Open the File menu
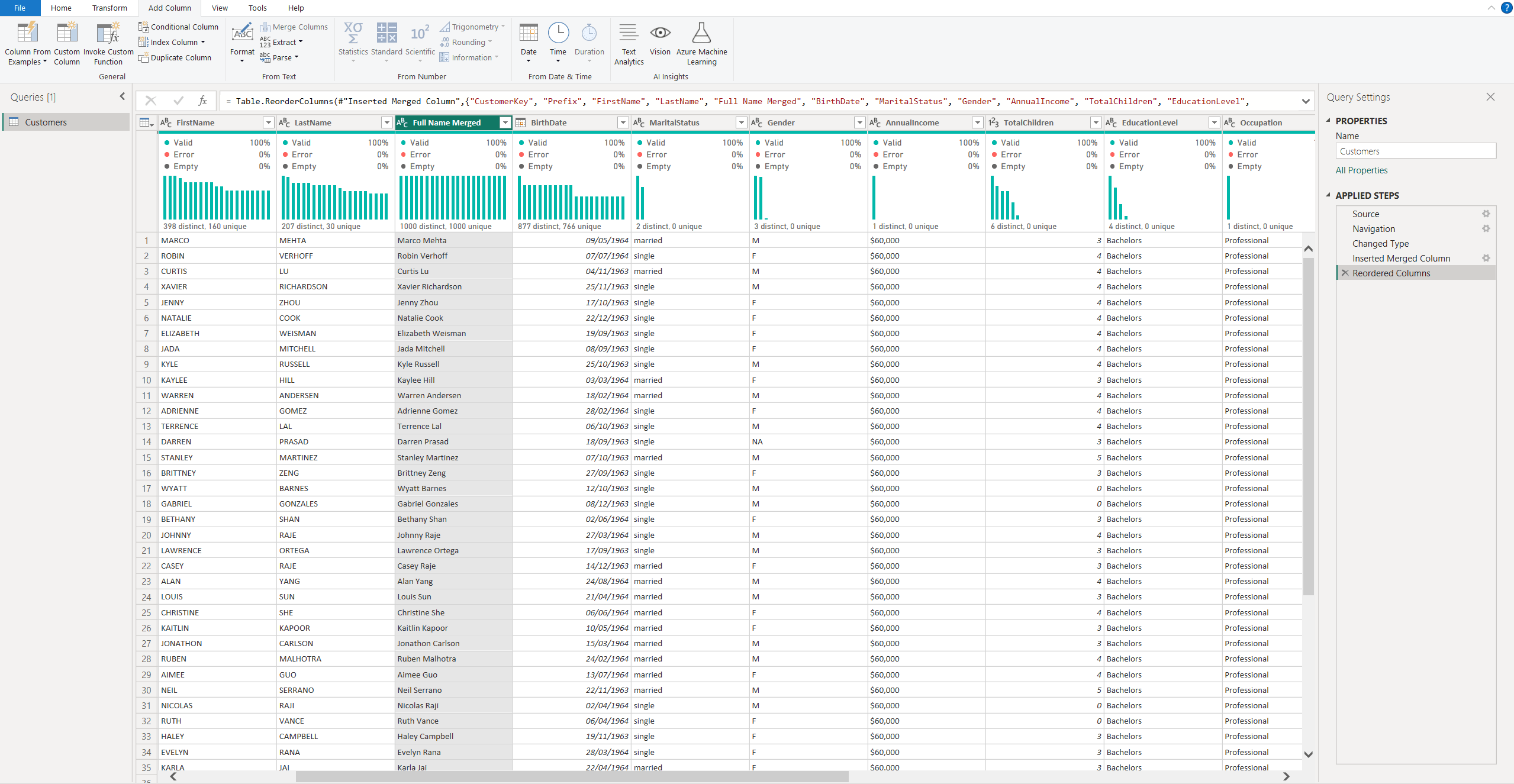Screen dimensions: 1514x784 pos(19,8)
